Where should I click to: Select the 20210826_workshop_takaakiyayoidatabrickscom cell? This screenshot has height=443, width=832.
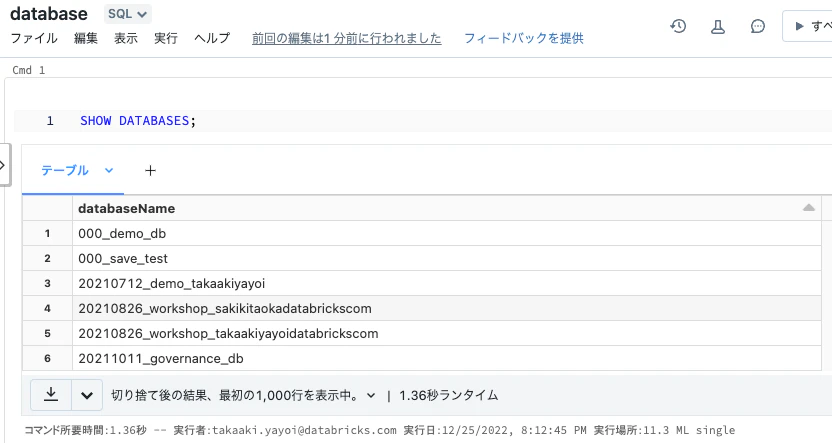[447, 333]
